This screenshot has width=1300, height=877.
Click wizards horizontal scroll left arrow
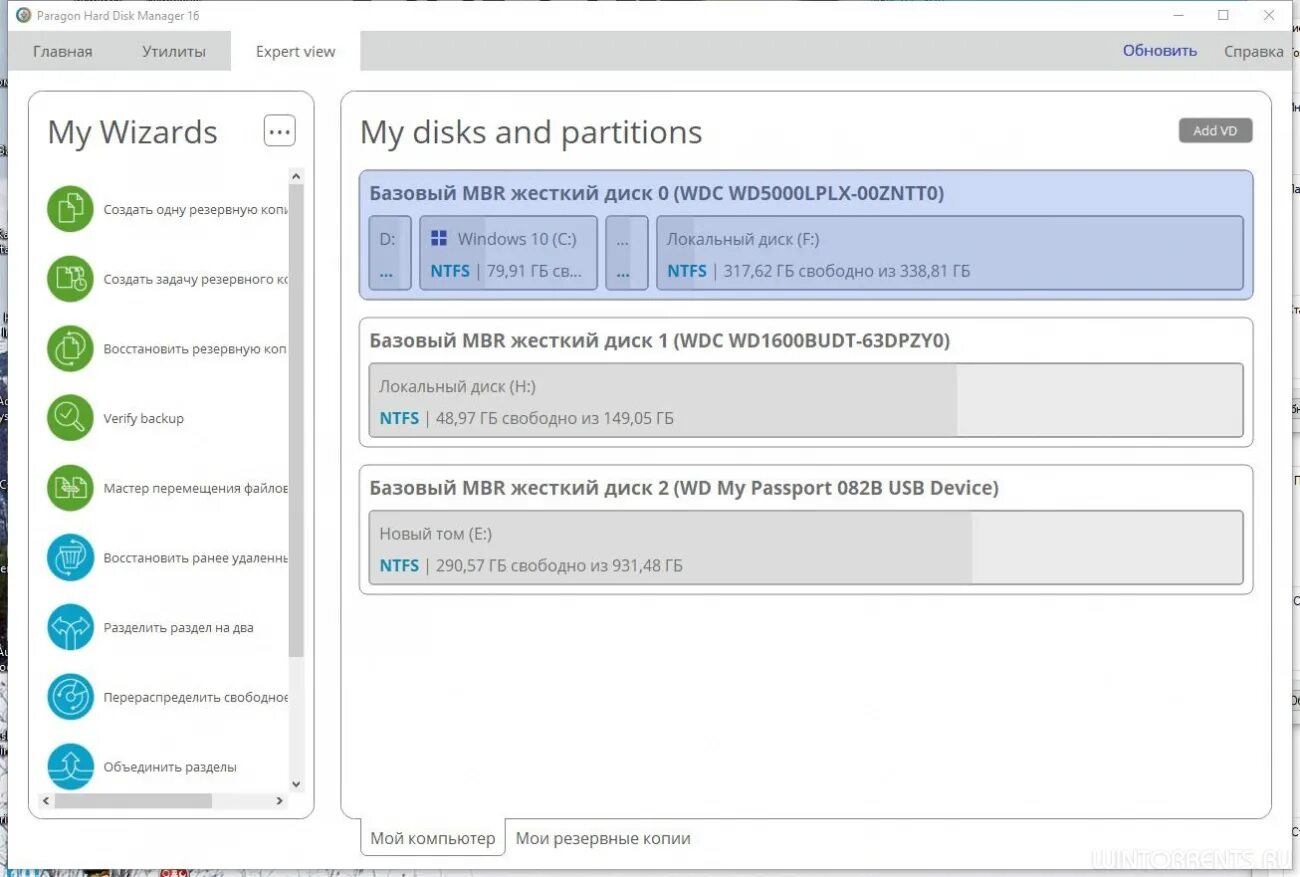pos(46,801)
